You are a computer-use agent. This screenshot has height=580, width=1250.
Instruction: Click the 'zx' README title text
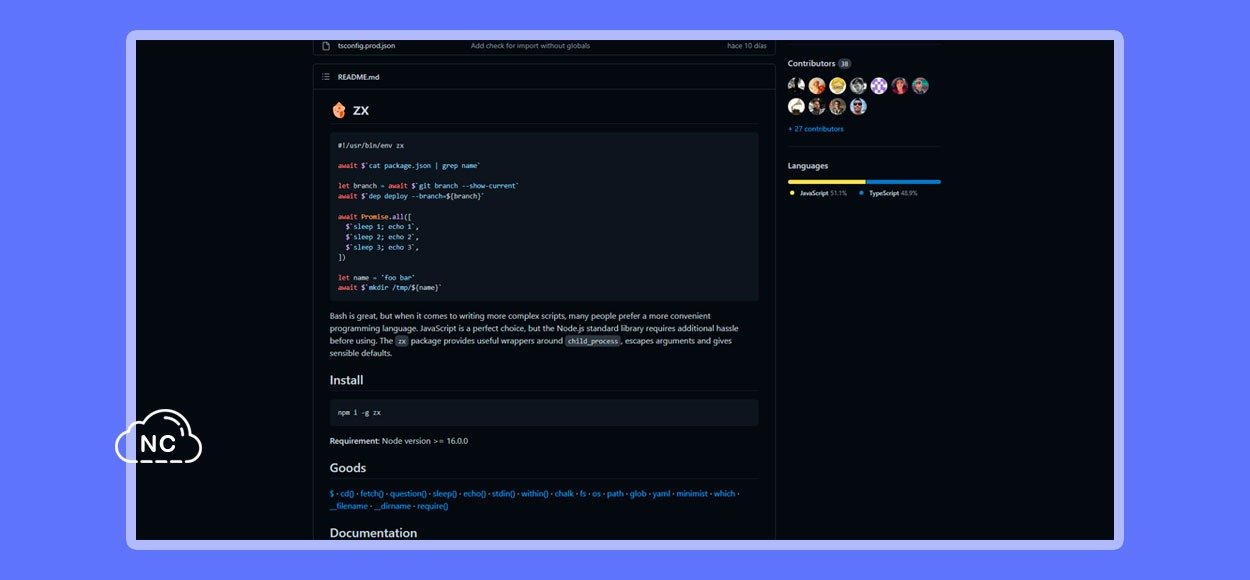[361, 110]
